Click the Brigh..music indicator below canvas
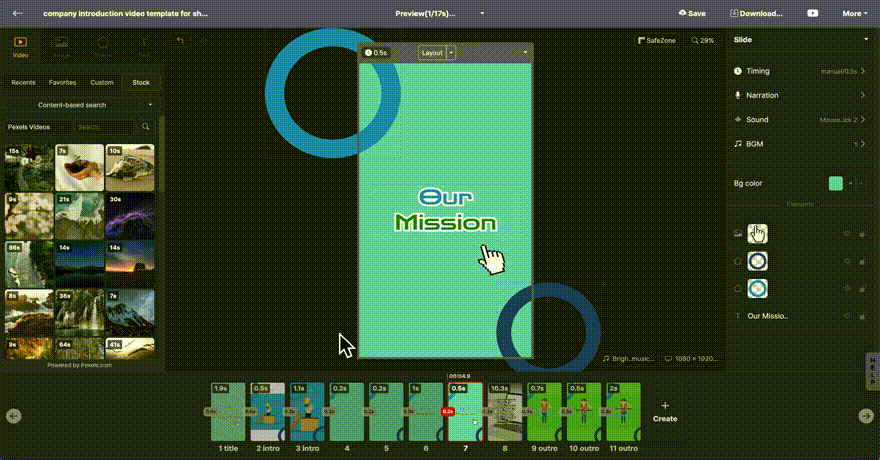 click(628, 358)
